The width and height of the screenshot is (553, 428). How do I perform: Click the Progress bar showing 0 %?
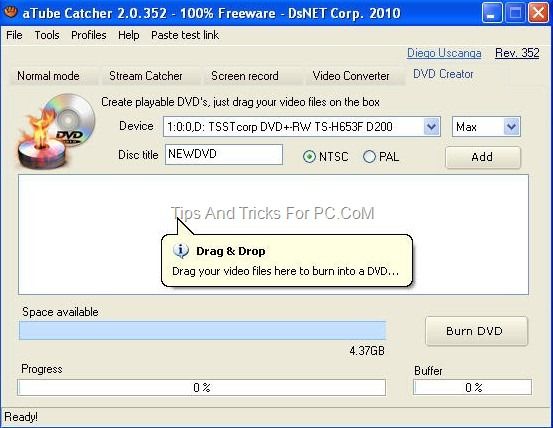point(201,387)
